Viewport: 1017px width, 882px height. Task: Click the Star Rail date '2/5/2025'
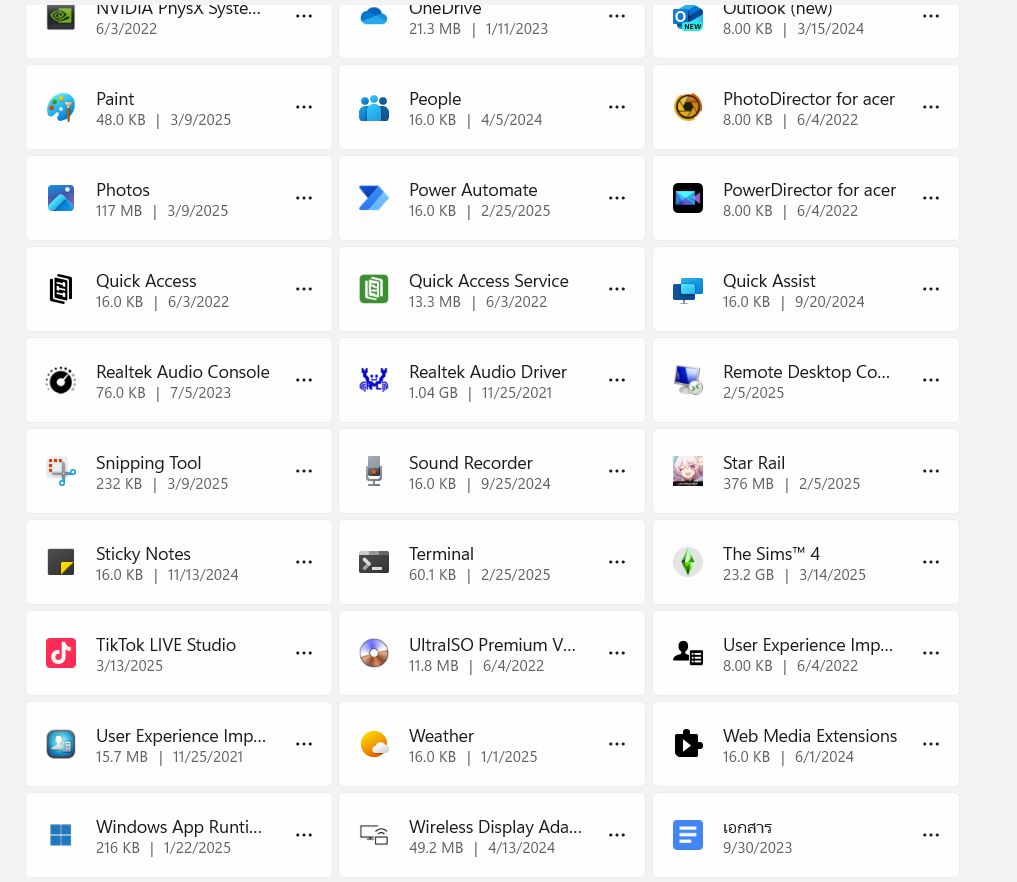(830, 484)
